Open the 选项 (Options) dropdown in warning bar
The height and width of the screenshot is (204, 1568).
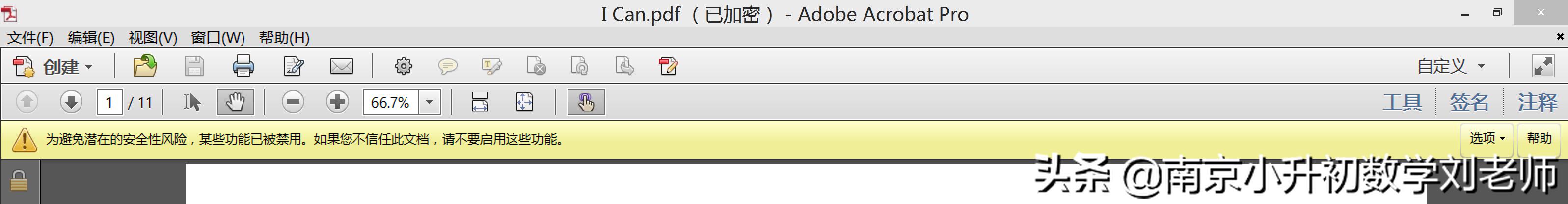point(1487,138)
